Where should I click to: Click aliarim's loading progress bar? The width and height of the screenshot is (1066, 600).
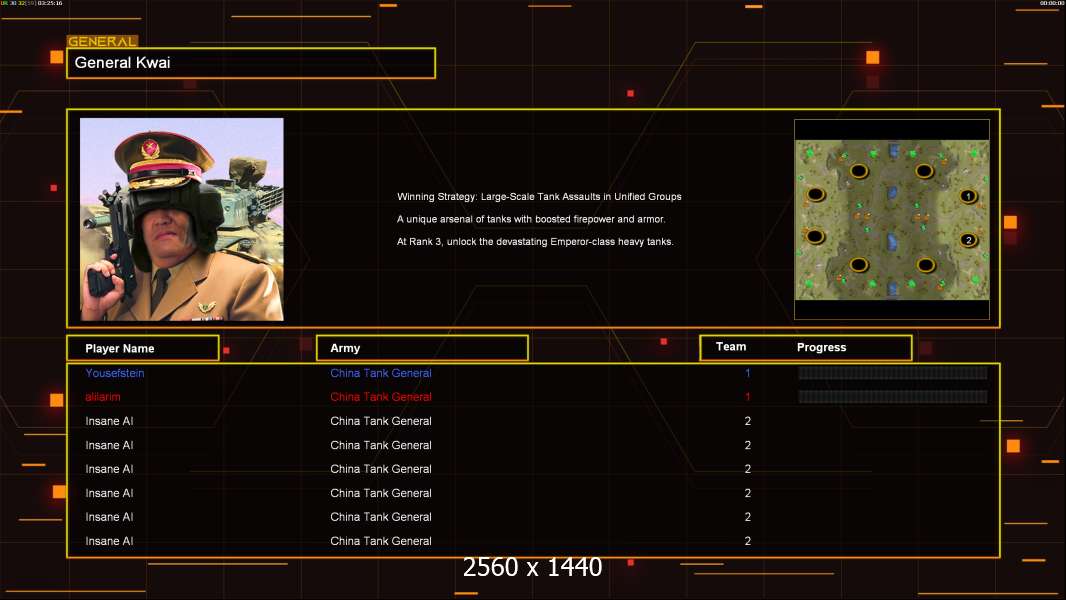point(892,397)
